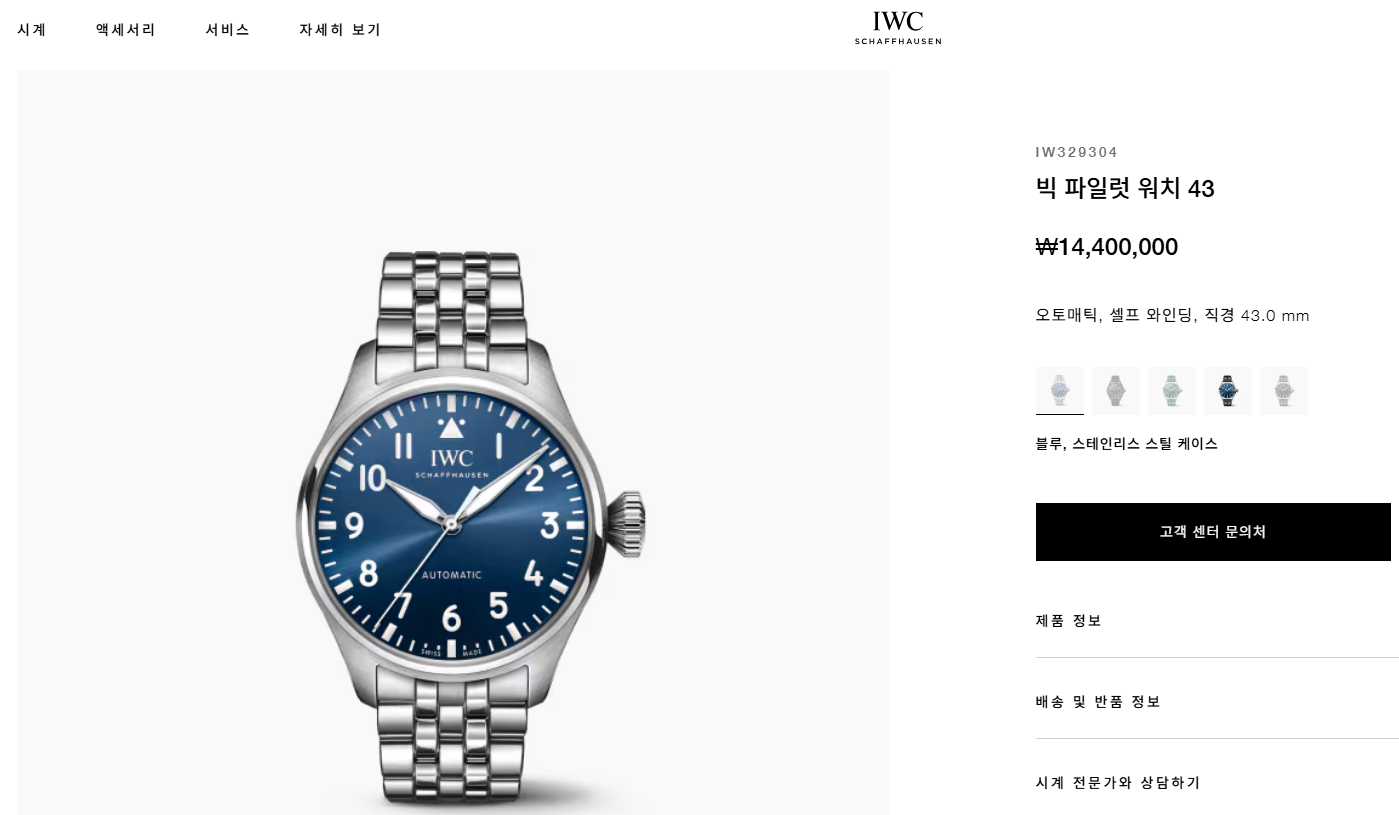Open the 시계 menu in navigation
Viewport: 1399px width, 815px height.
tap(32, 30)
